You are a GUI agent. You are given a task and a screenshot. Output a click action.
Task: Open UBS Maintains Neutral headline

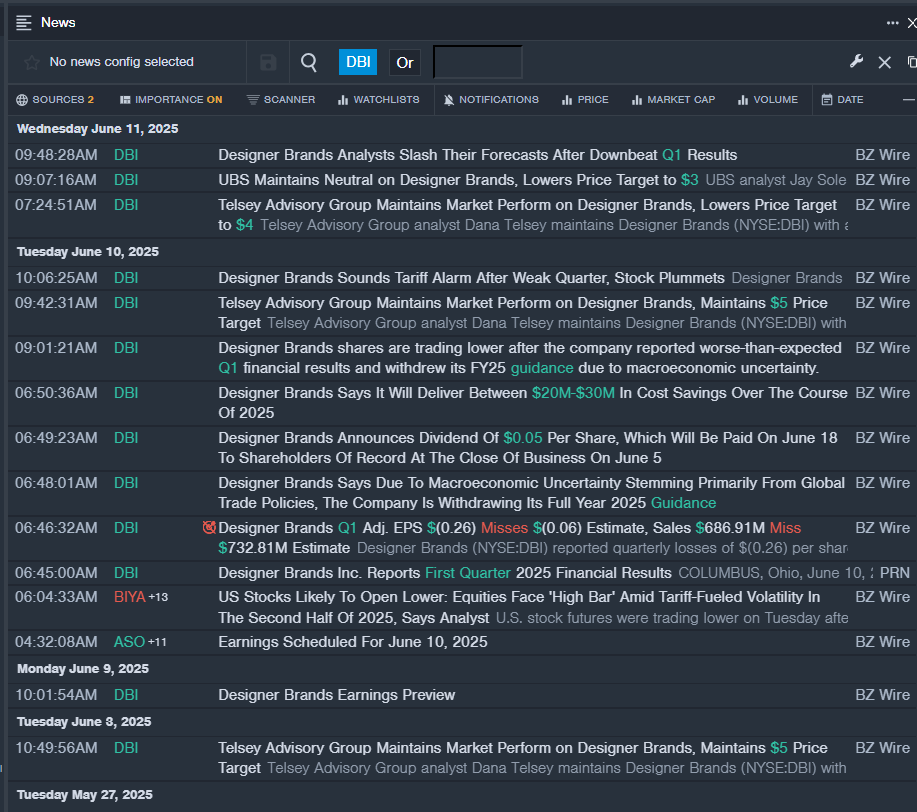[458, 180]
